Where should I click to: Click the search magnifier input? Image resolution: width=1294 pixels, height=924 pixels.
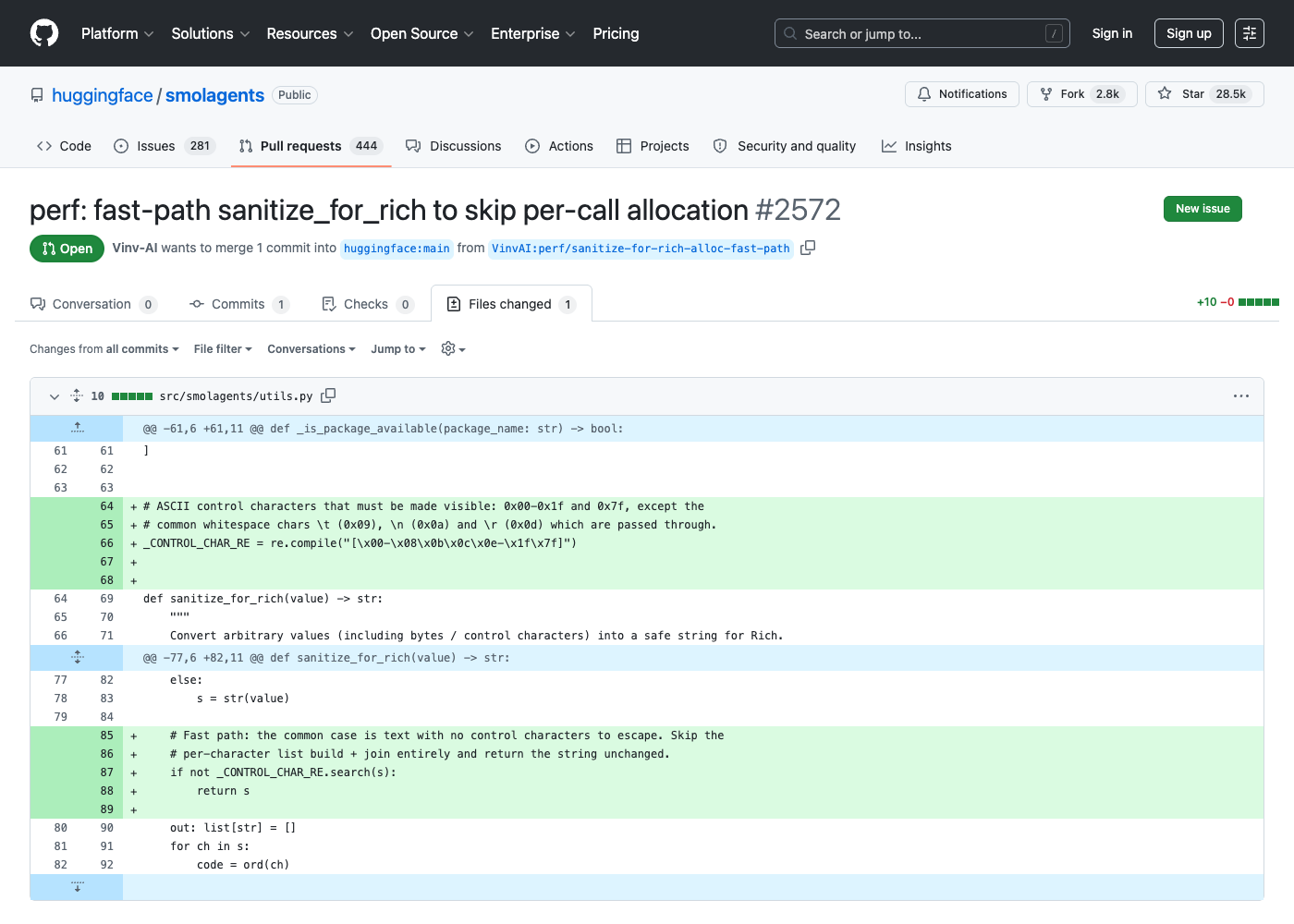point(922,33)
